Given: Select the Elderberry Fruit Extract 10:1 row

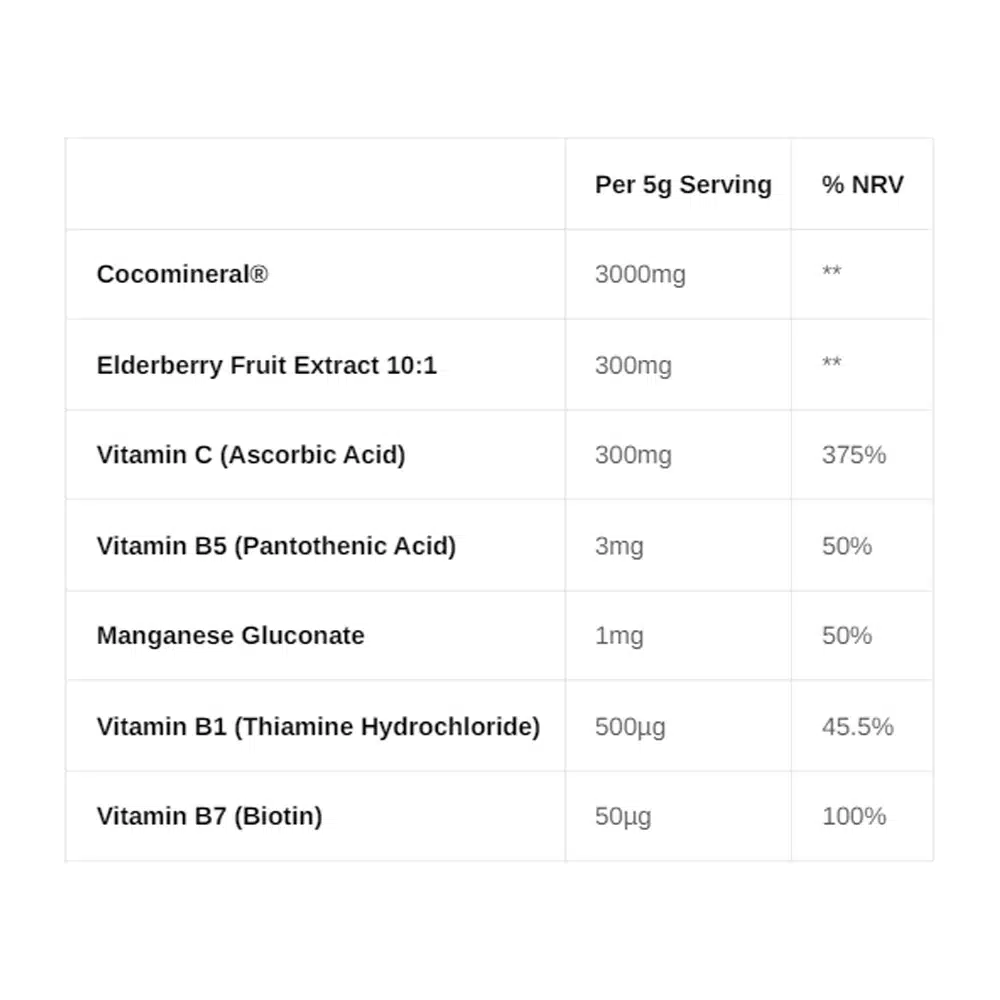Looking at the screenshot, I should tap(266, 365).
